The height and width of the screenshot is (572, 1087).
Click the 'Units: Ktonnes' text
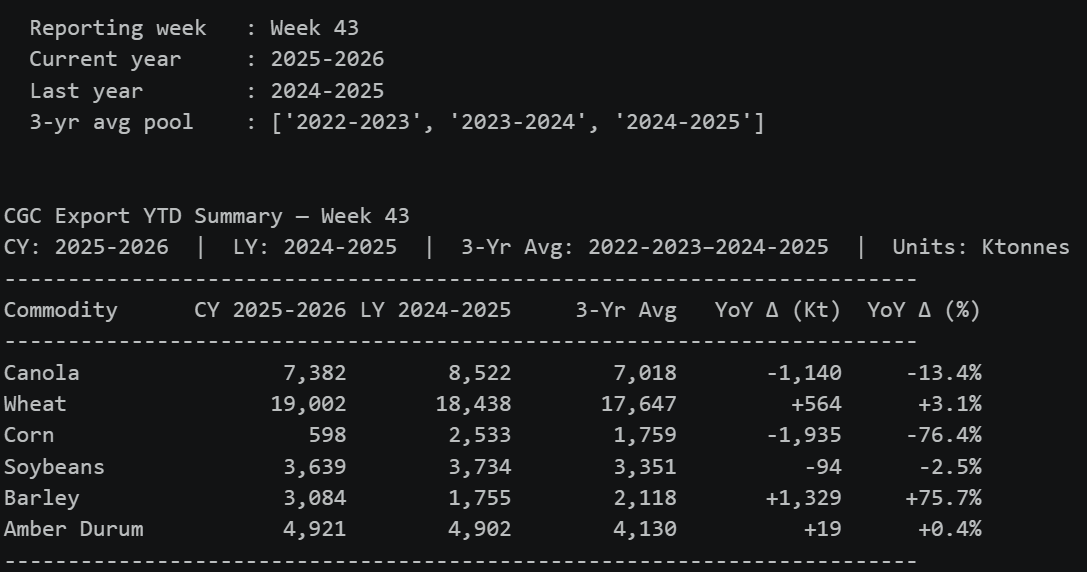pyautogui.click(x=981, y=248)
